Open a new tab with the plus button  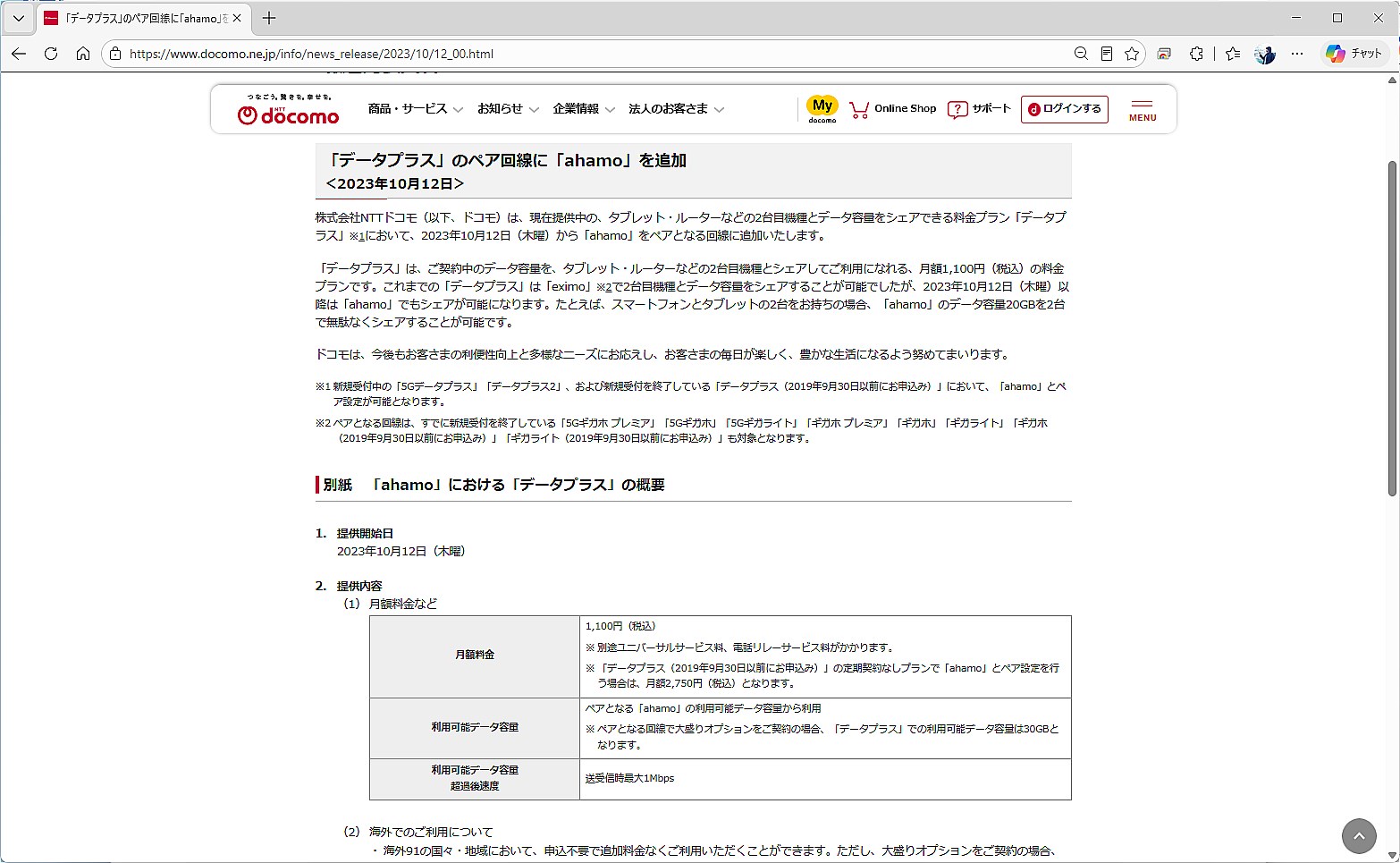269,18
